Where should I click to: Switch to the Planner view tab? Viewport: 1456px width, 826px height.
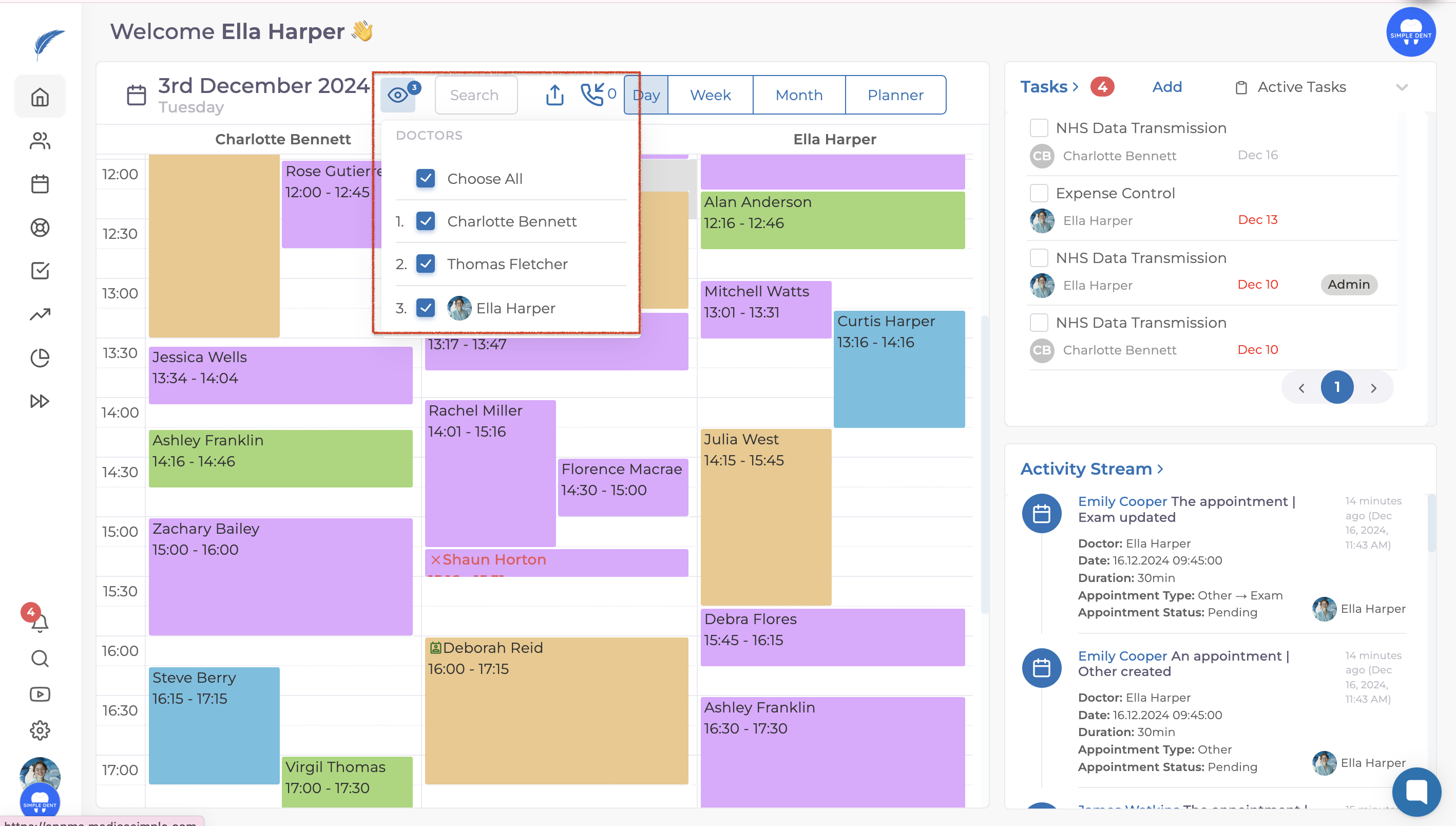(895, 96)
